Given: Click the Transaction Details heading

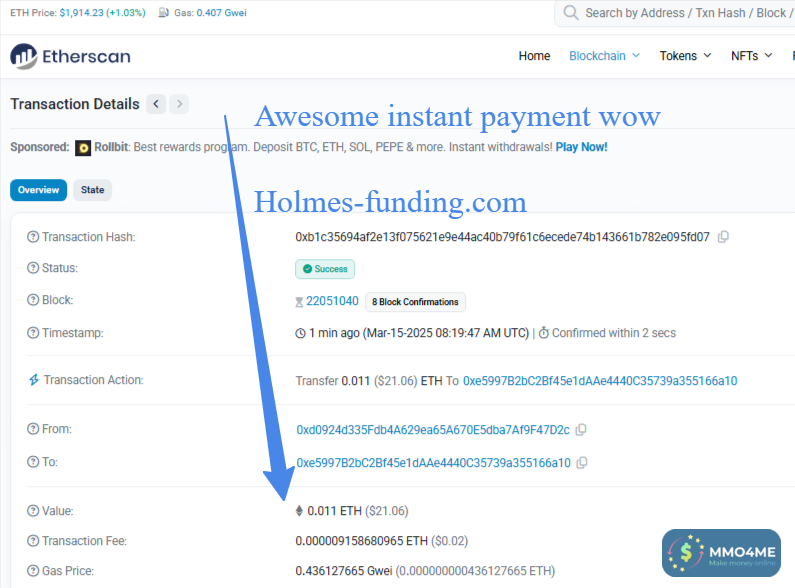Looking at the screenshot, I should (75, 104).
